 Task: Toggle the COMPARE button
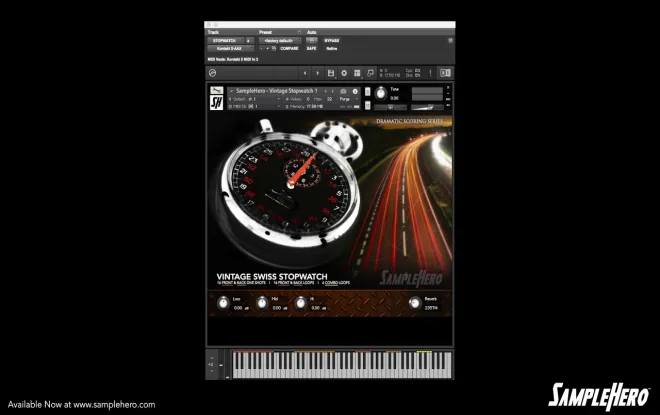[289, 48]
